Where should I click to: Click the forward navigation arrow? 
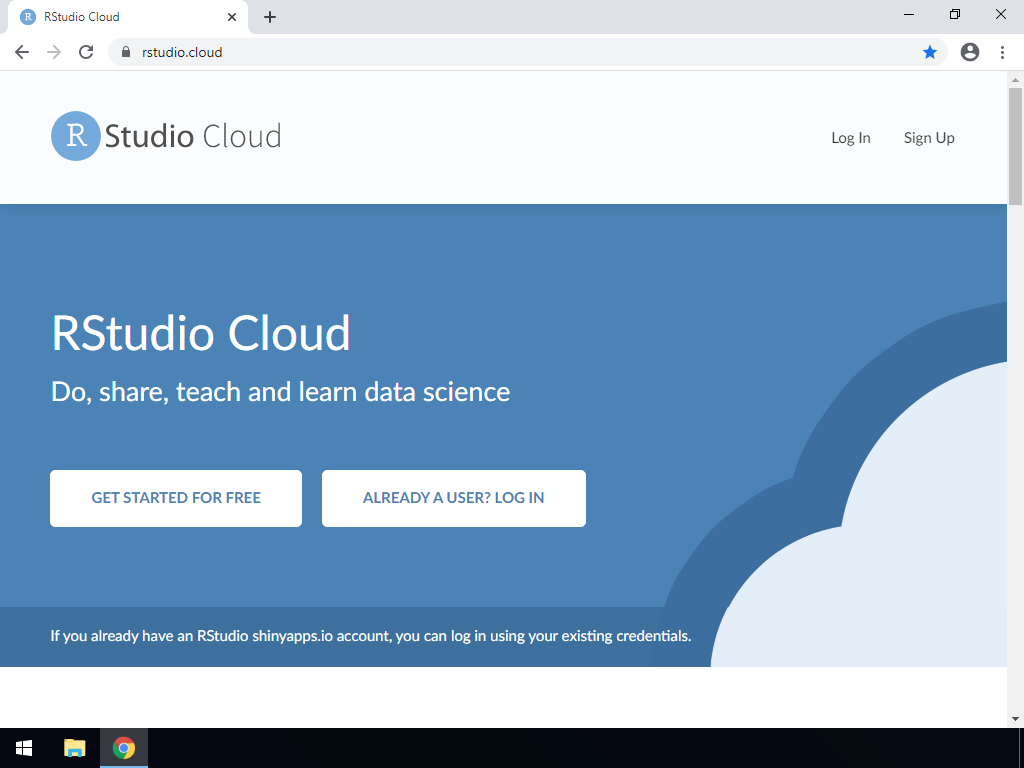tap(53, 51)
